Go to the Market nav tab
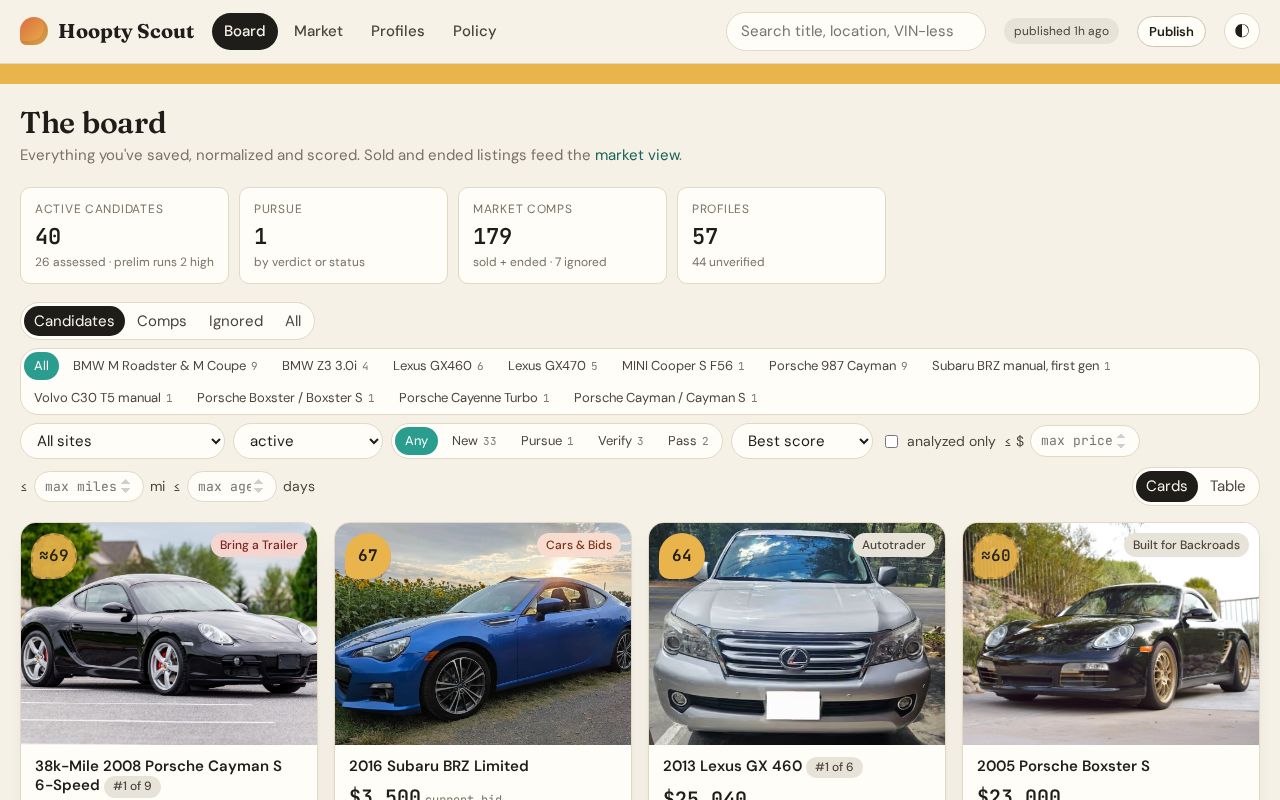The height and width of the screenshot is (800, 1280). (318, 31)
